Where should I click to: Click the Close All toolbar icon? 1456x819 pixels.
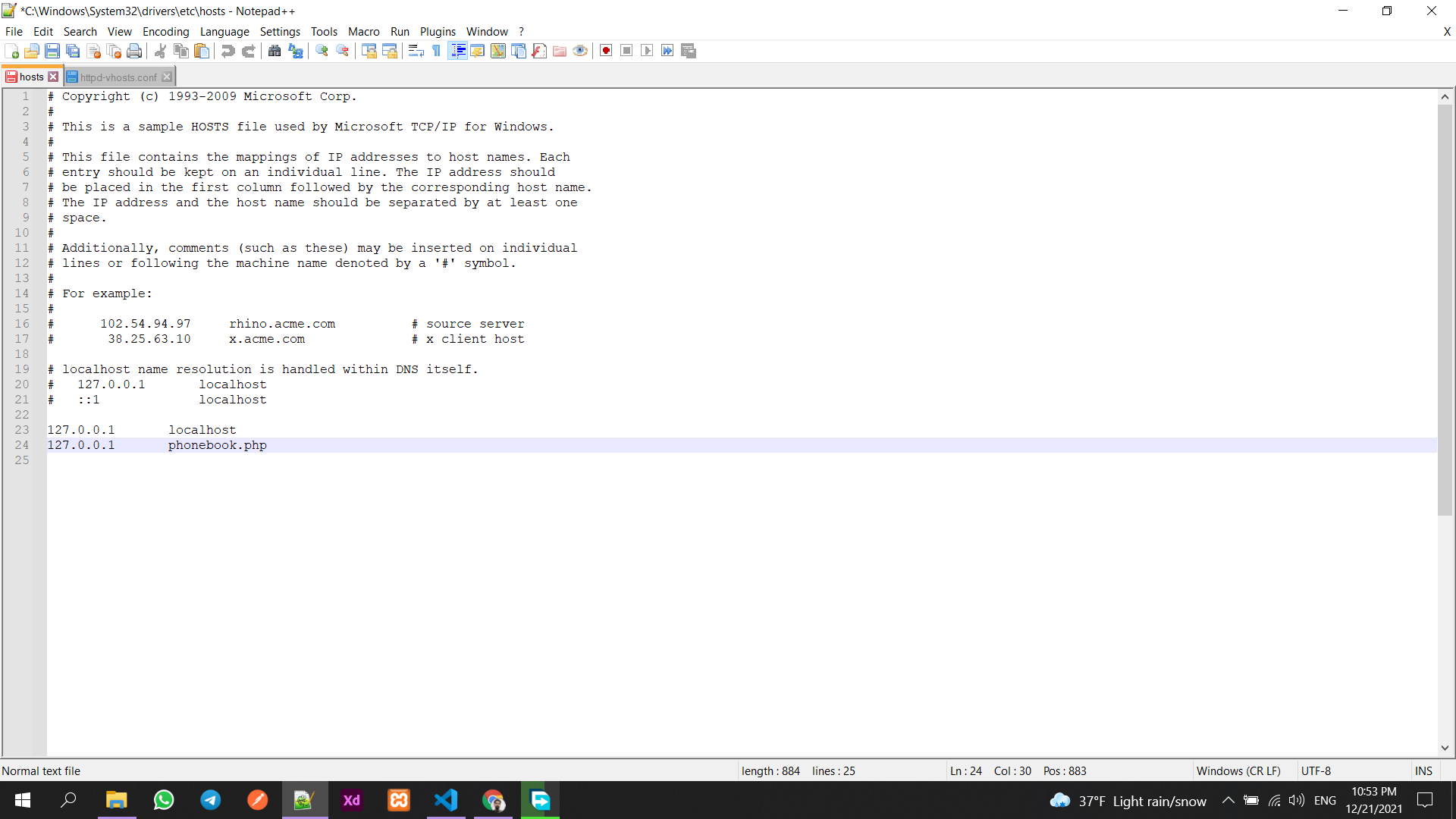click(x=115, y=51)
